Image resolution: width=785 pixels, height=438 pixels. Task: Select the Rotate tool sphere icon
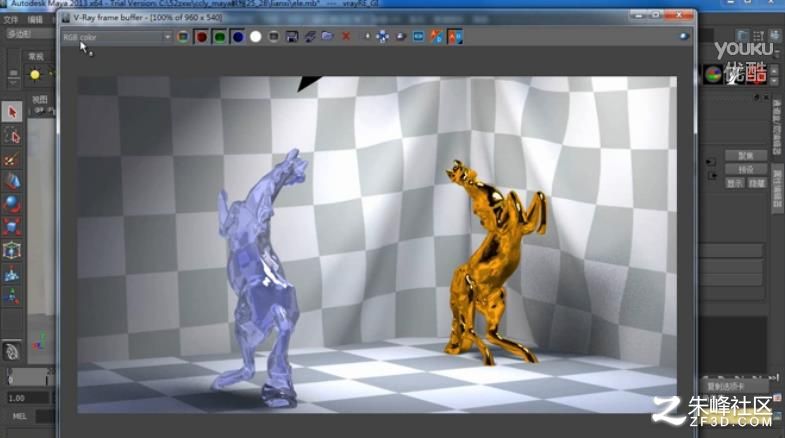point(12,204)
